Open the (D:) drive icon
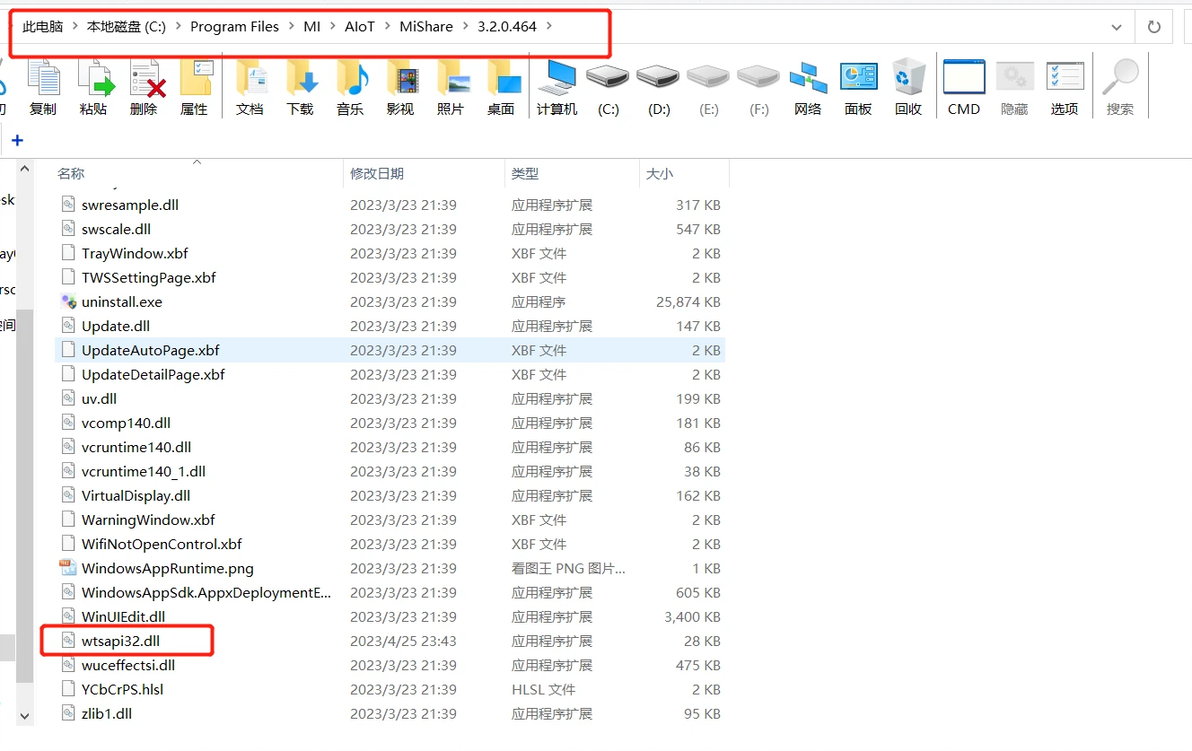1192x751 pixels. pyautogui.click(x=658, y=77)
